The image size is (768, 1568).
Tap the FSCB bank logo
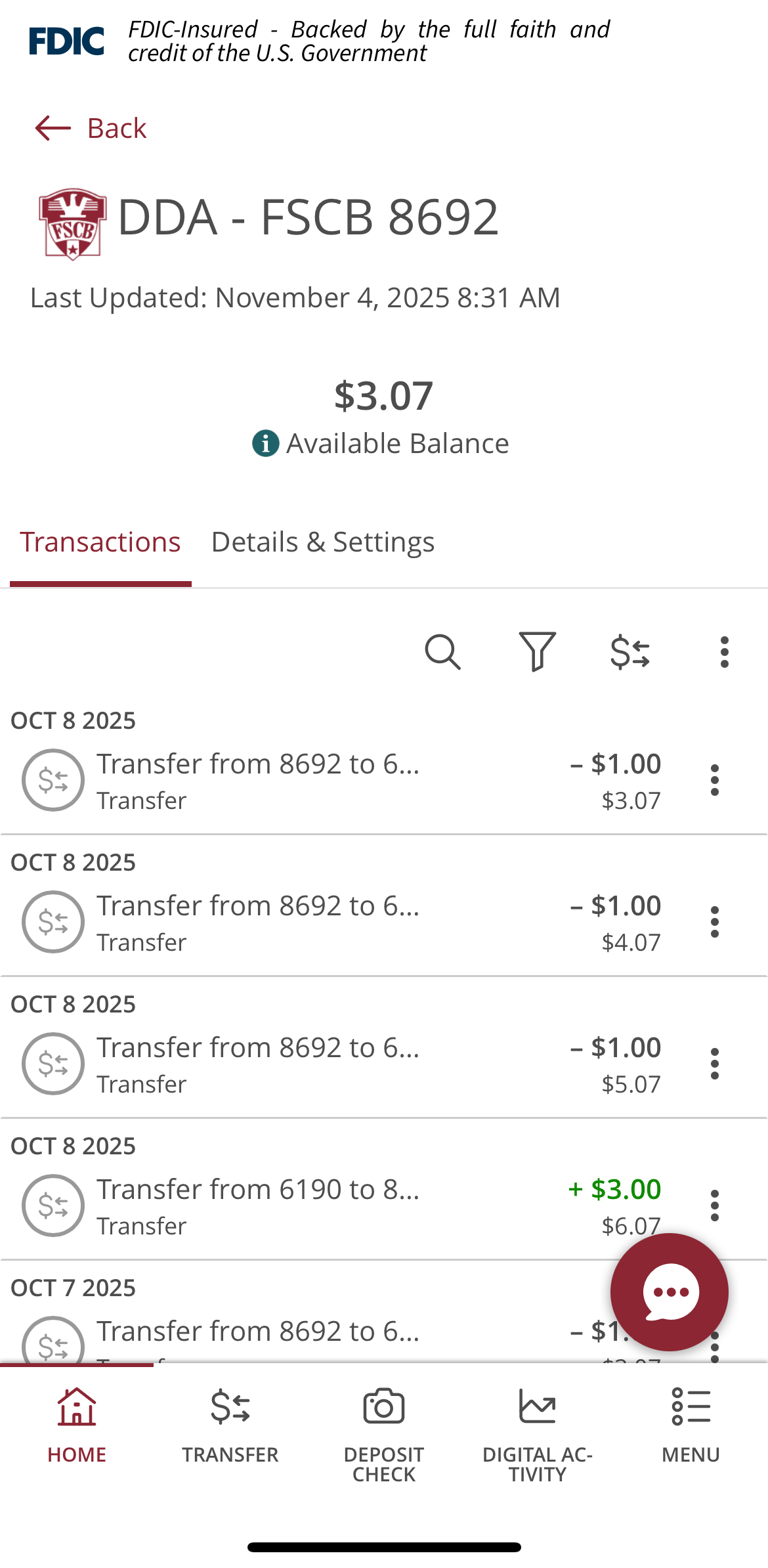coord(72,223)
